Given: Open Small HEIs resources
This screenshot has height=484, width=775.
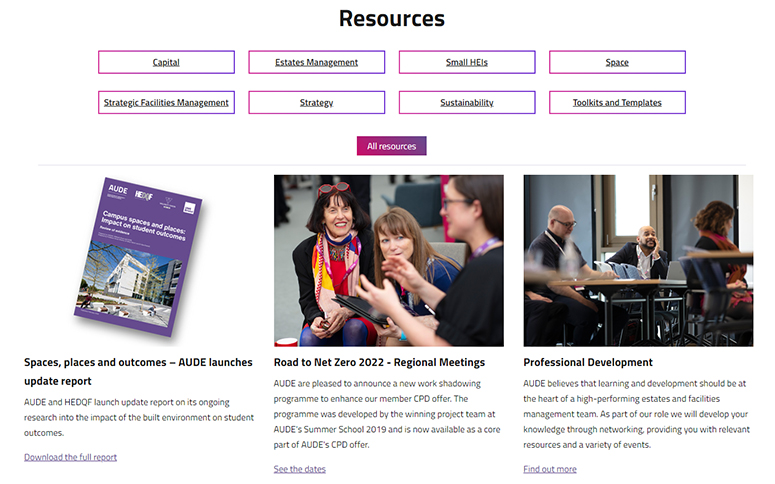Looking at the screenshot, I should [x=466, y=62].
